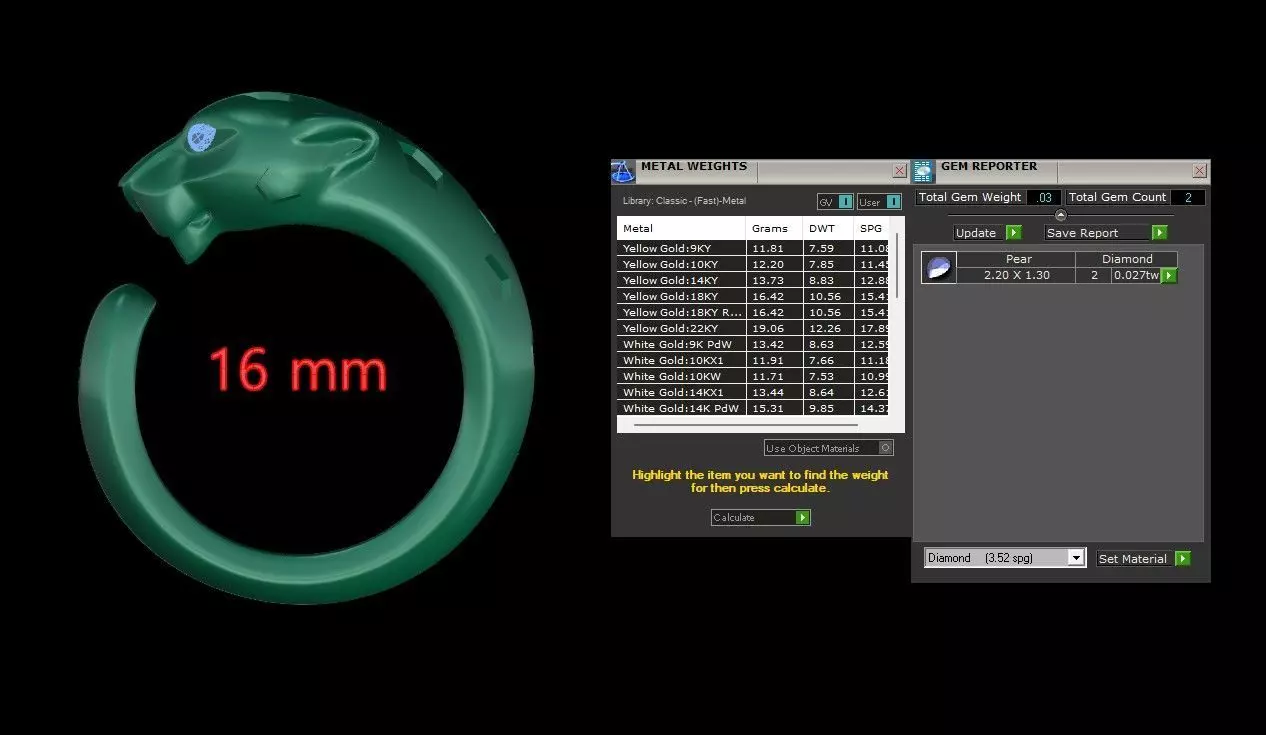Click the red 16 mm dimension label
Image resolution: width=1266 pixels, height=735 pixels.
point(298,368)
